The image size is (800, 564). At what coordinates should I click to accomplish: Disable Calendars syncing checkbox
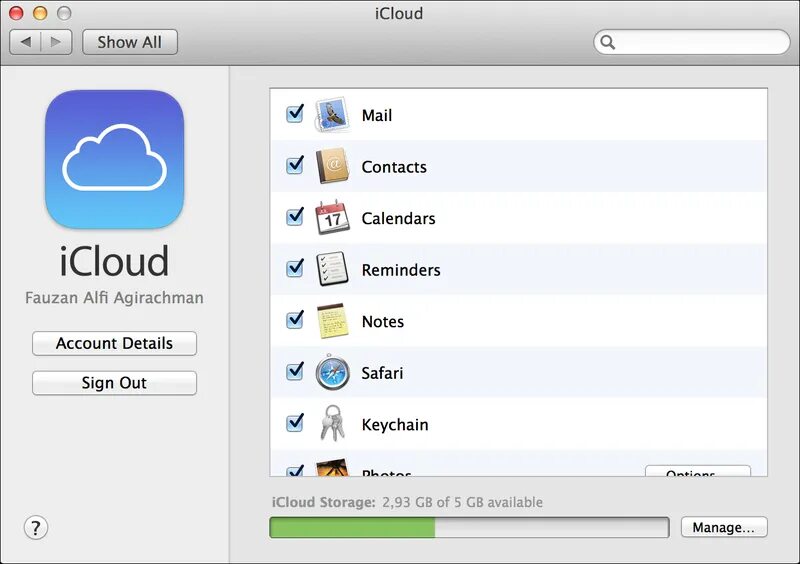click(295, 216)
